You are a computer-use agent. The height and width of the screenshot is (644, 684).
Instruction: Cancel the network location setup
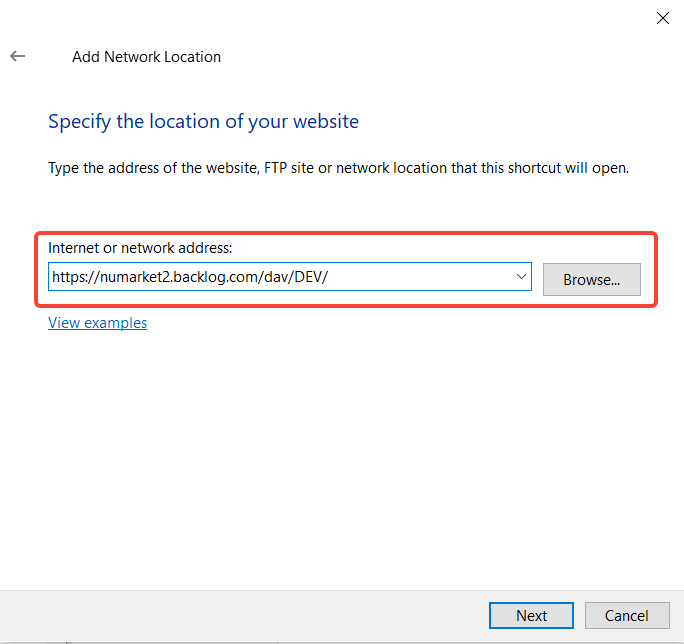(626, 616)
